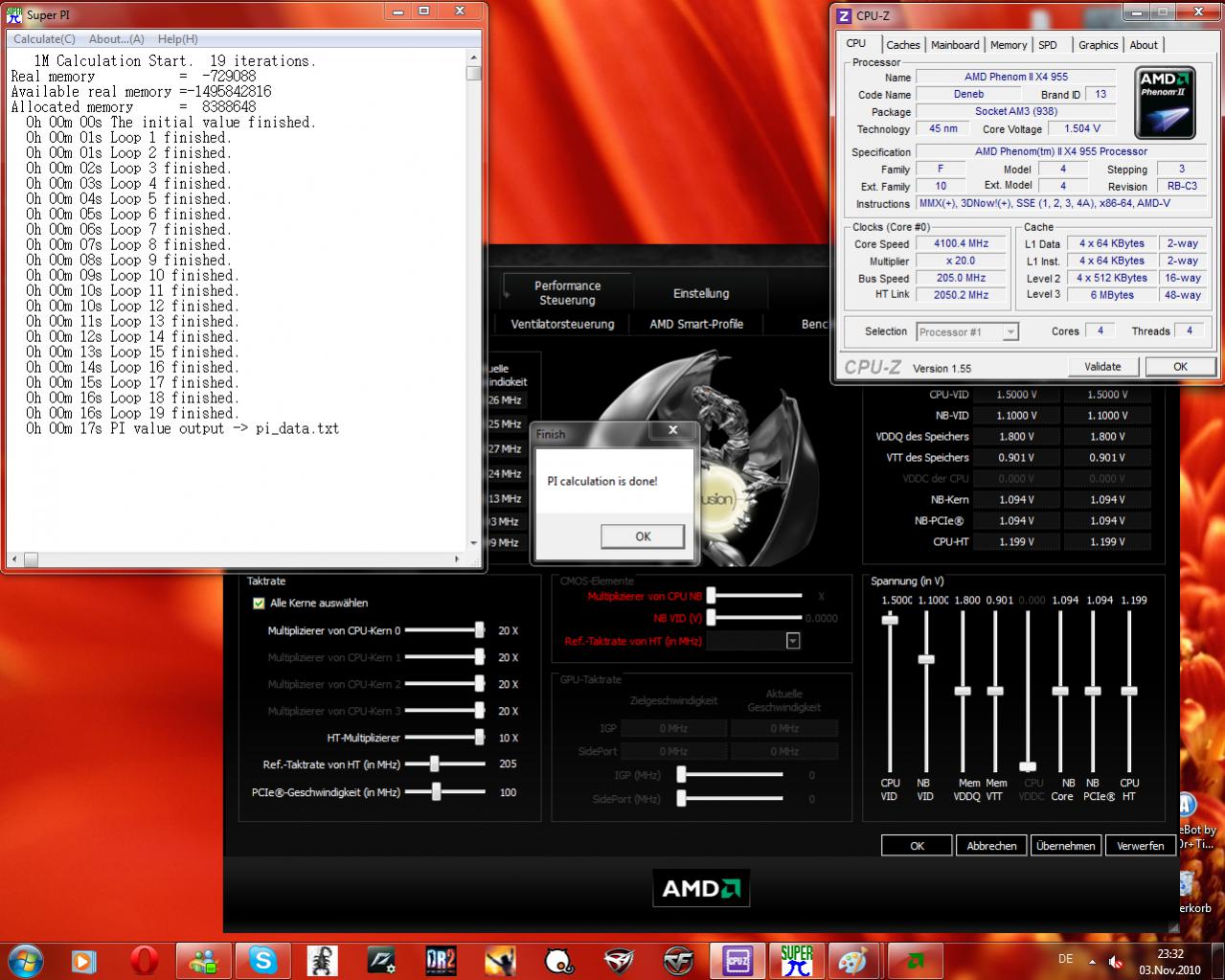This screenshot has height=980, width=1225.
Task: Click OK in PI calculation done dialog
Action: [643, 536]
